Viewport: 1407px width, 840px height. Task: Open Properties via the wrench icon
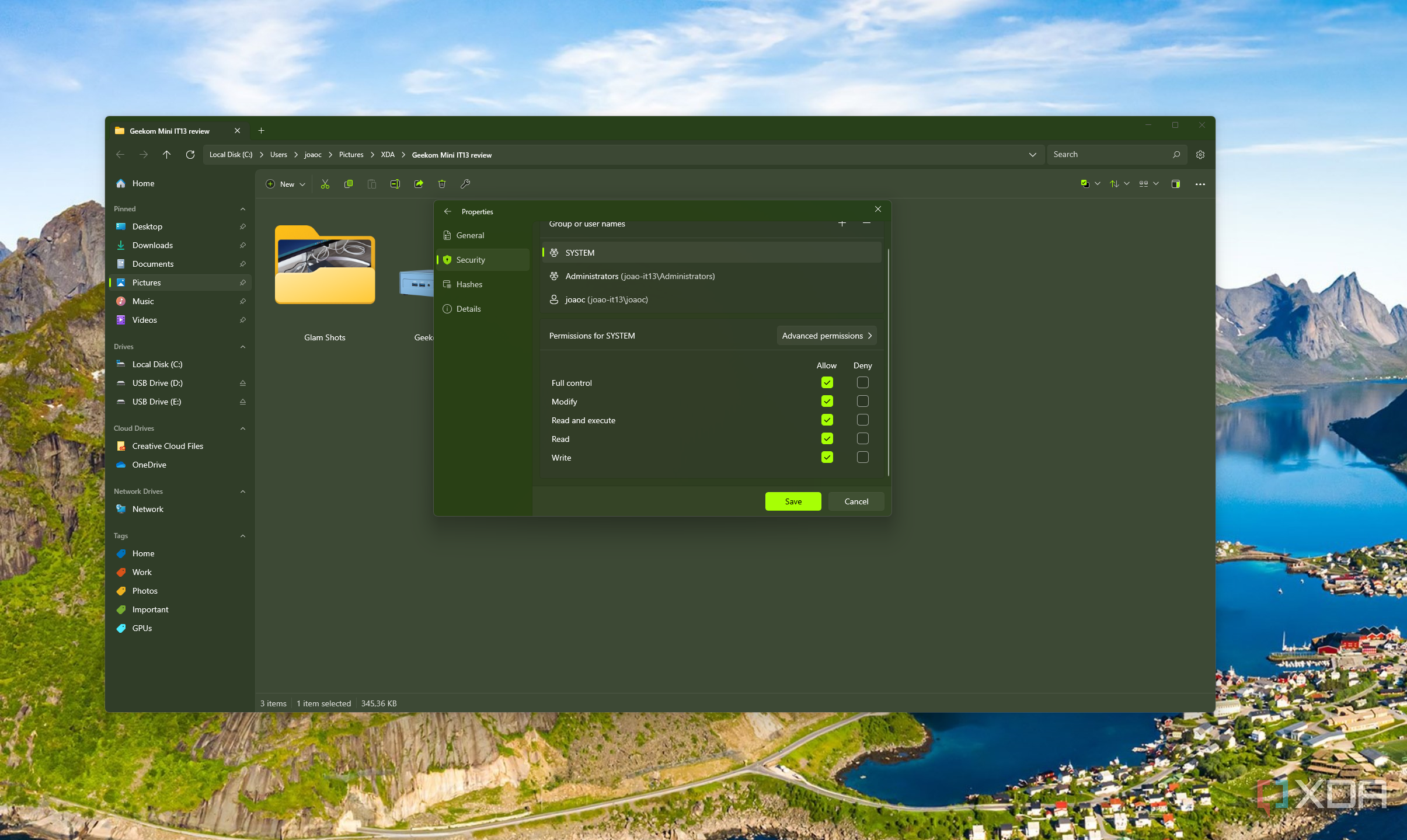point(465,184)
